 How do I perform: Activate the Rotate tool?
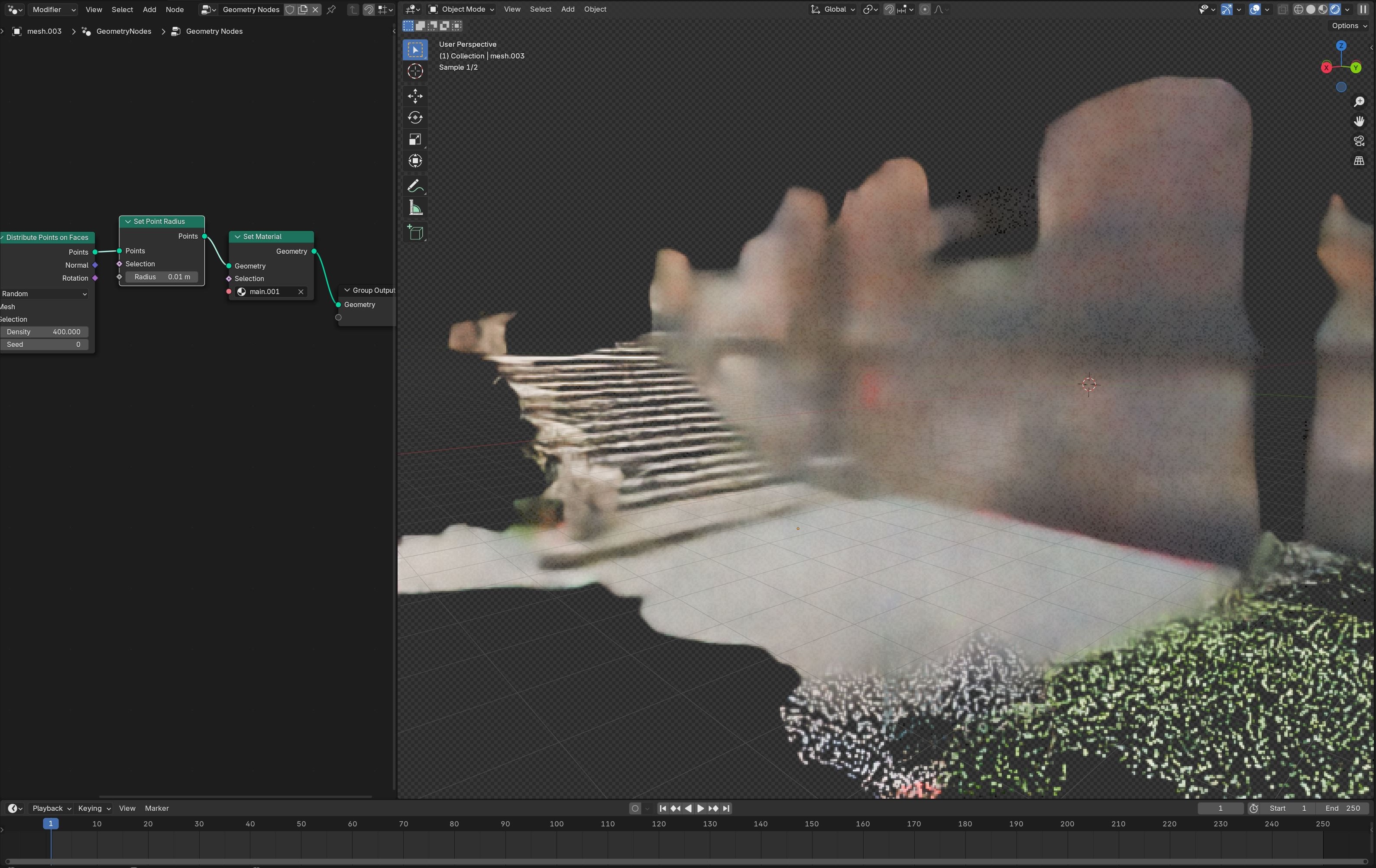coord(415,118)
